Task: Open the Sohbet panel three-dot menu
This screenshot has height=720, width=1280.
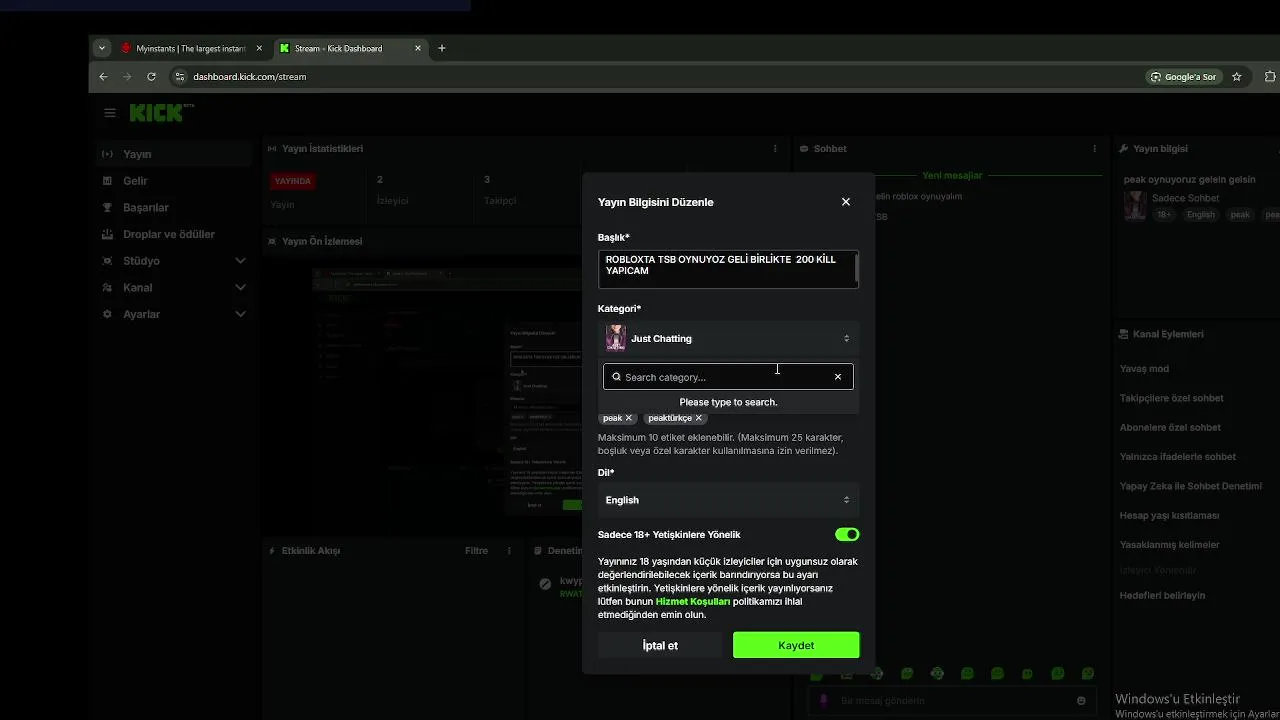Action: [1095, 149]
